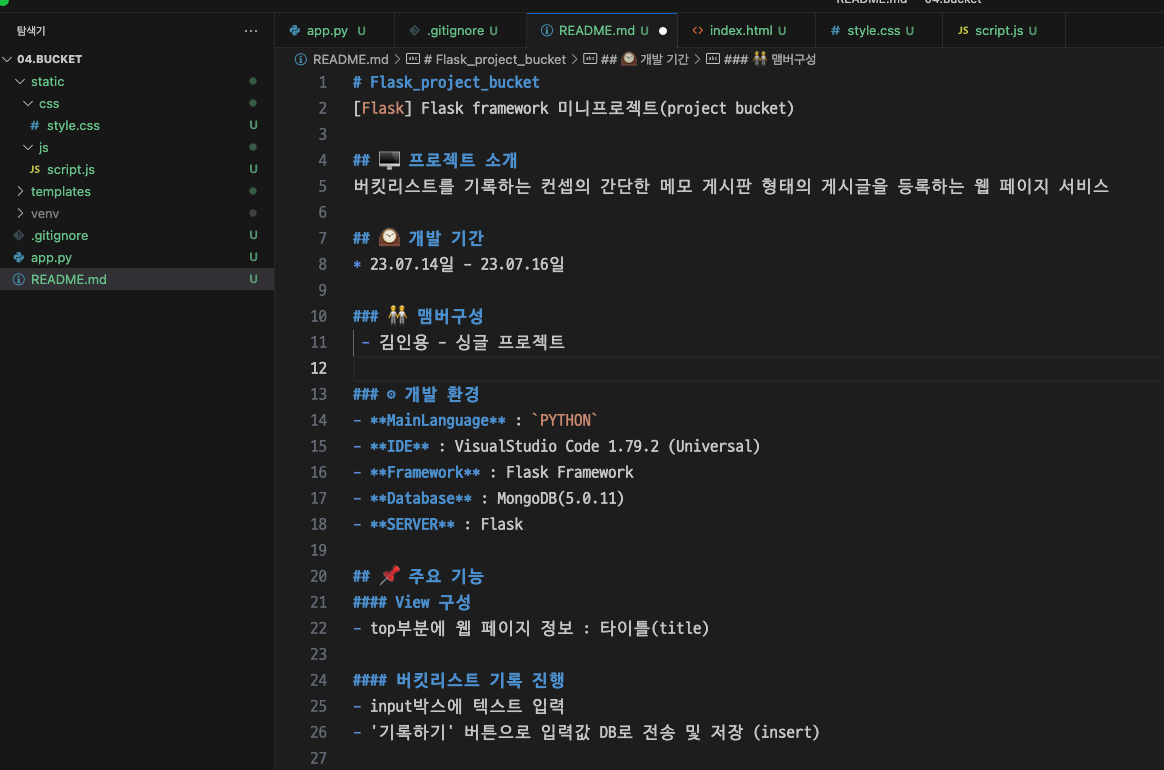This screenshot has height=770, width=1164.
Task: Click the info icon on README.md tab
Action: pos(546,30)
